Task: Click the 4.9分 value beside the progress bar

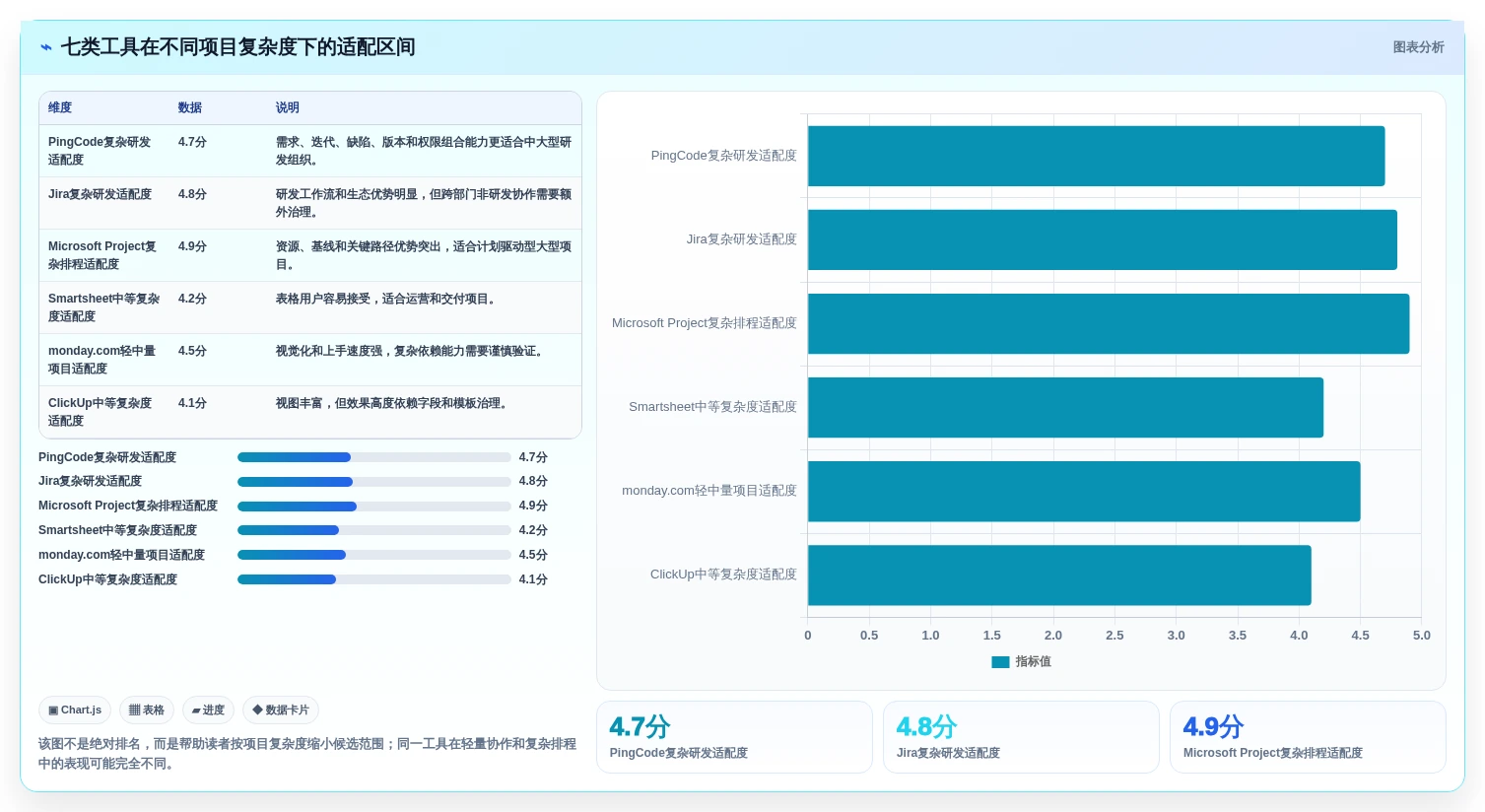Action: pyautogui.click(x=533, y=507)
